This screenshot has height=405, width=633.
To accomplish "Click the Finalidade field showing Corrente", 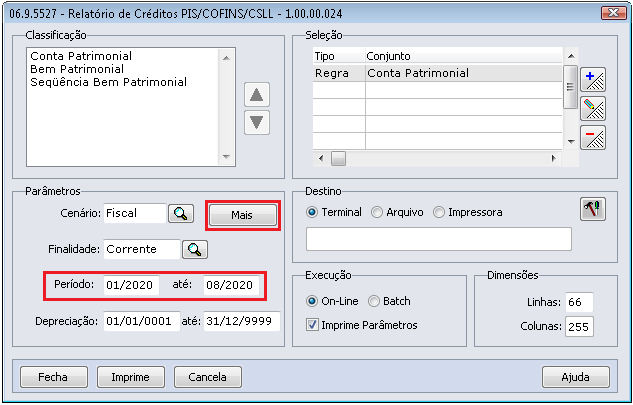I will coord(142,249).
